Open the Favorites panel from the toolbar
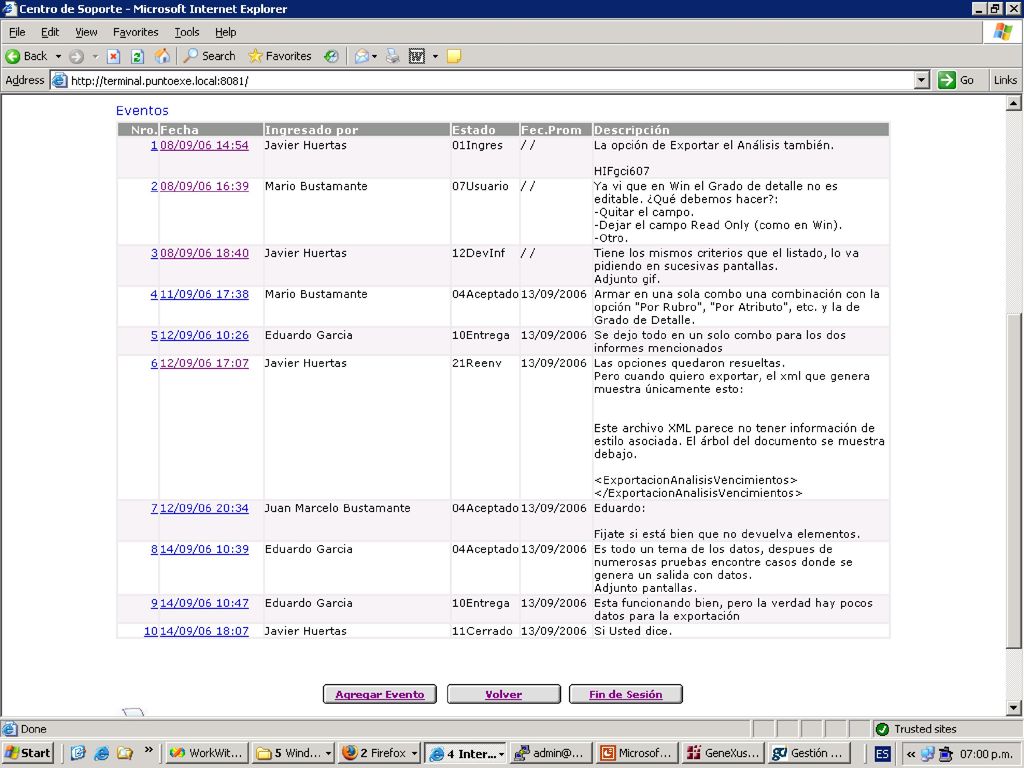 tap(280, 56)
